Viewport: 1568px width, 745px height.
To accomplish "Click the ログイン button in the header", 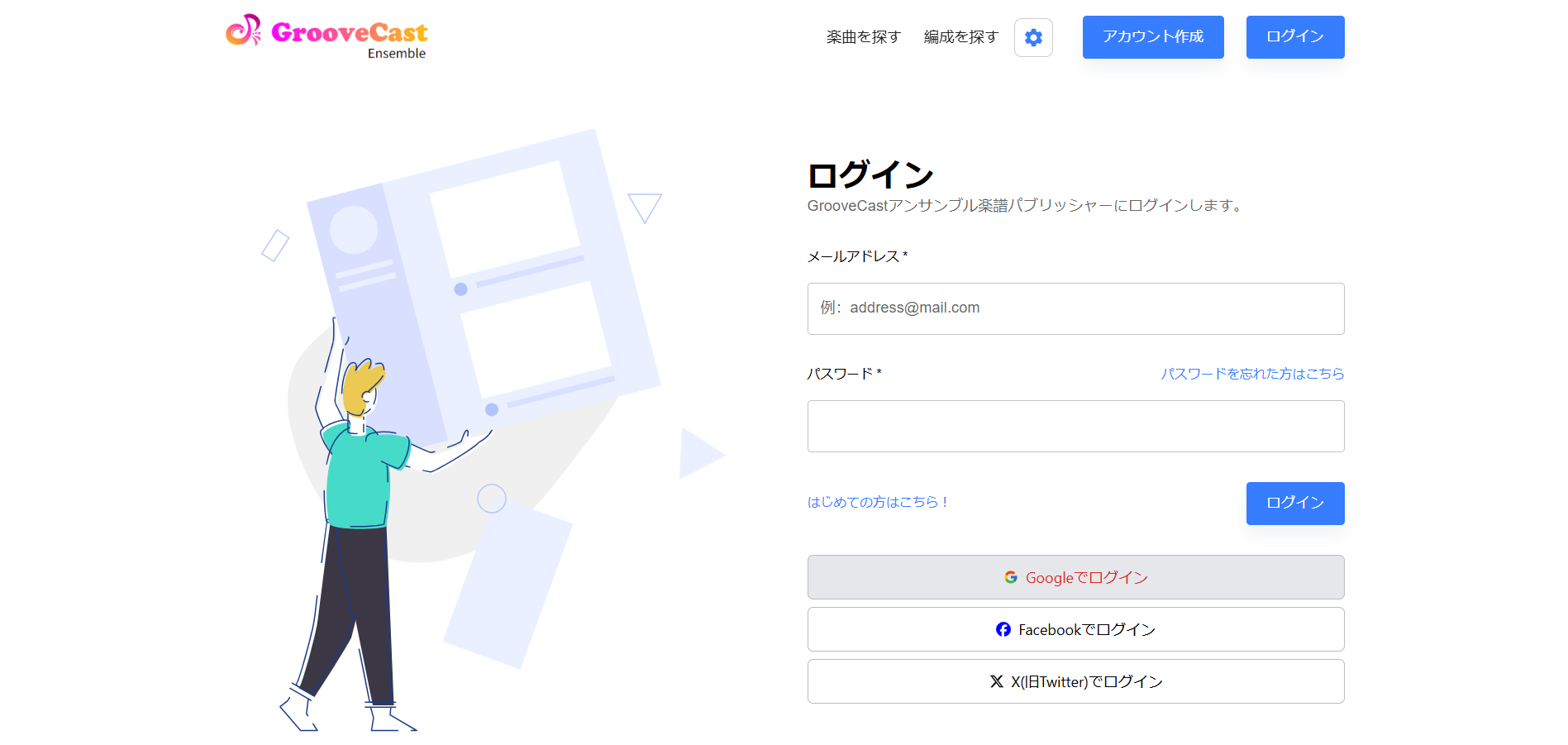I will (1294, 37).
